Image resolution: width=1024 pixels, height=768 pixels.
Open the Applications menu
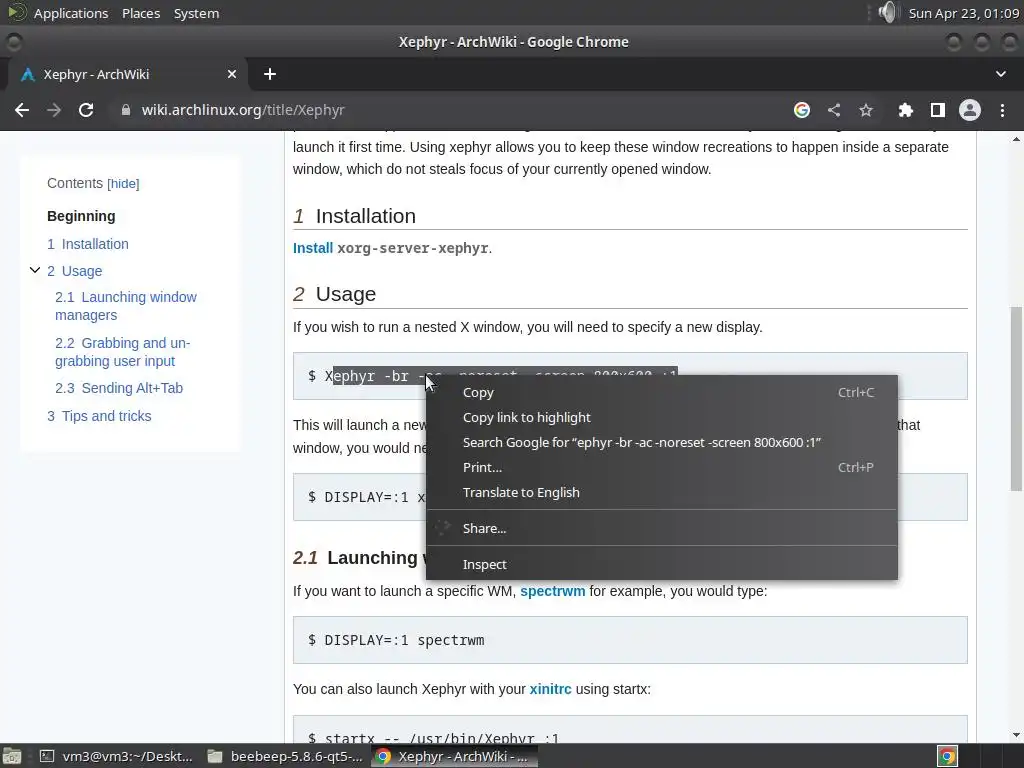point(71,13)
